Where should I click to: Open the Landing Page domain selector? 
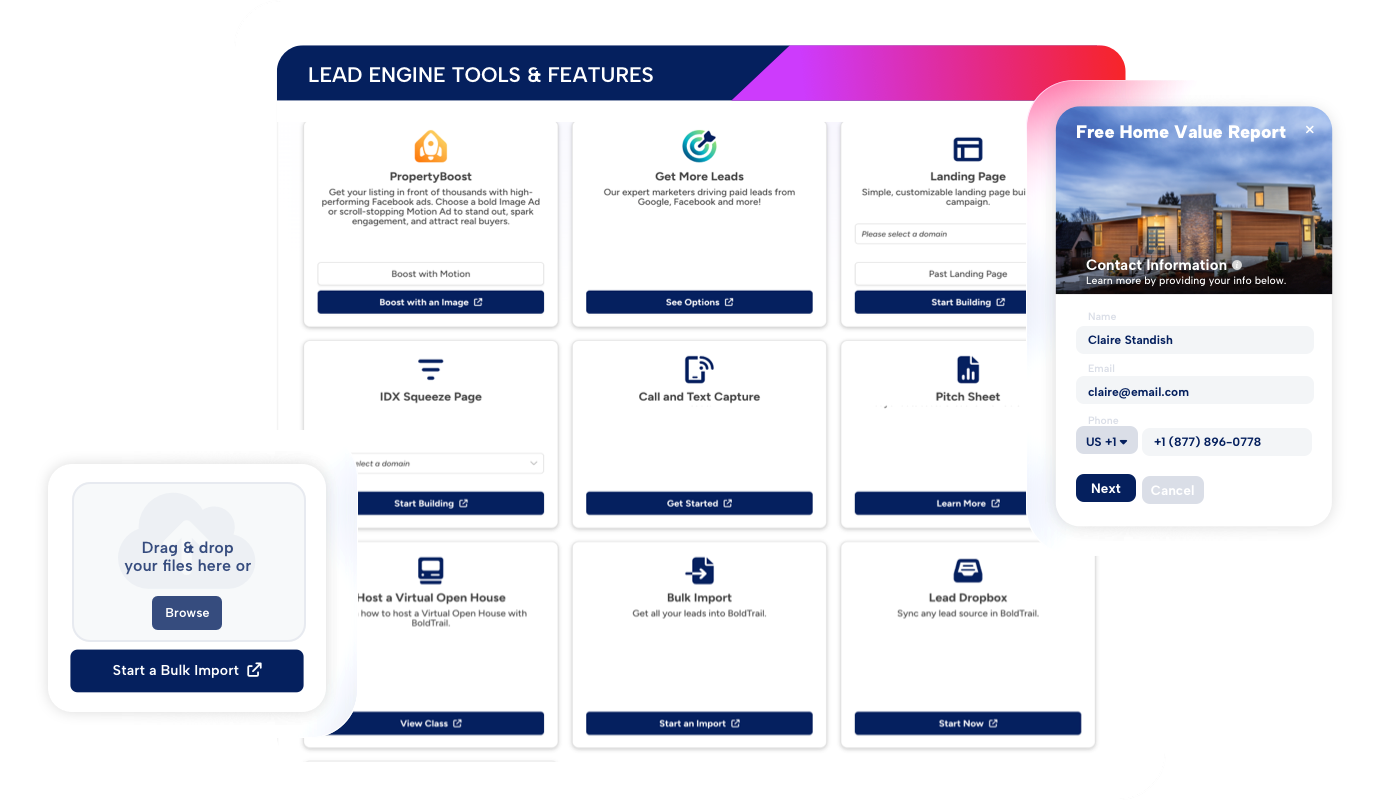click(940, 234)
